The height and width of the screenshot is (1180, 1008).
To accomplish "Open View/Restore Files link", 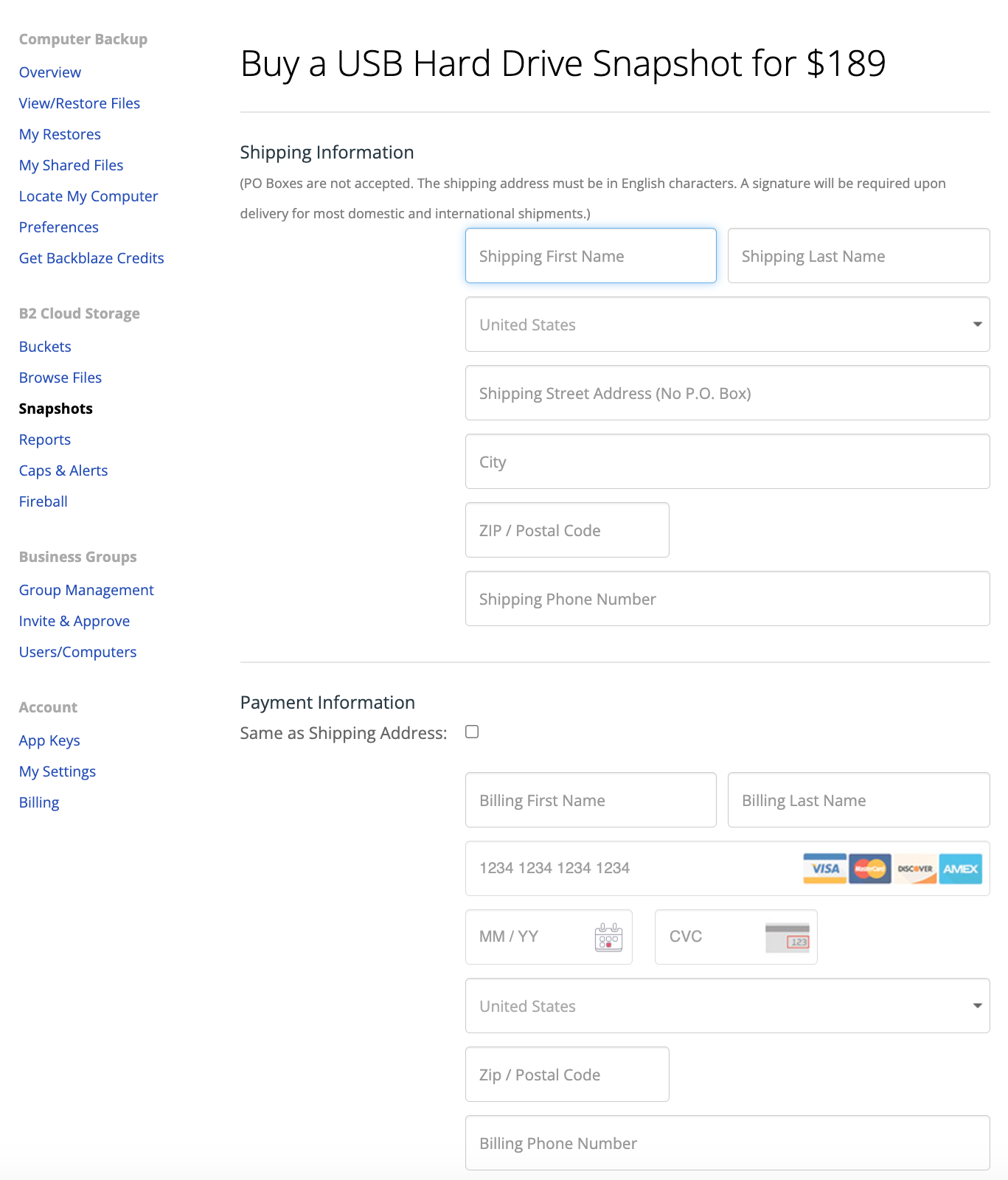I will 80,103.
